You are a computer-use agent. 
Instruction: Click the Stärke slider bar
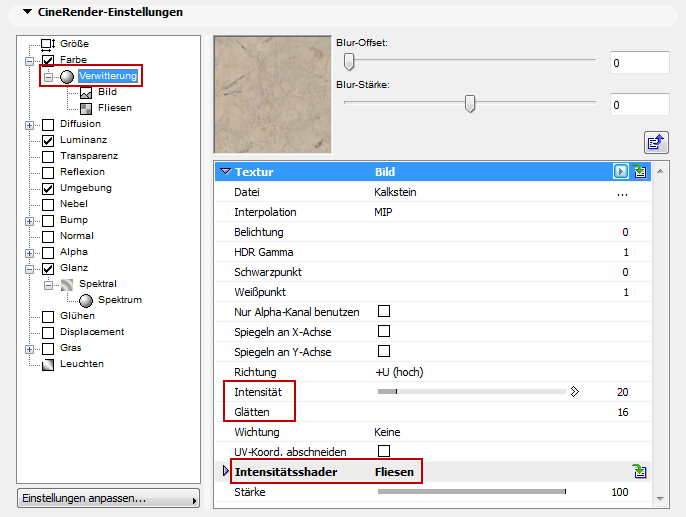tap(472, 492)
